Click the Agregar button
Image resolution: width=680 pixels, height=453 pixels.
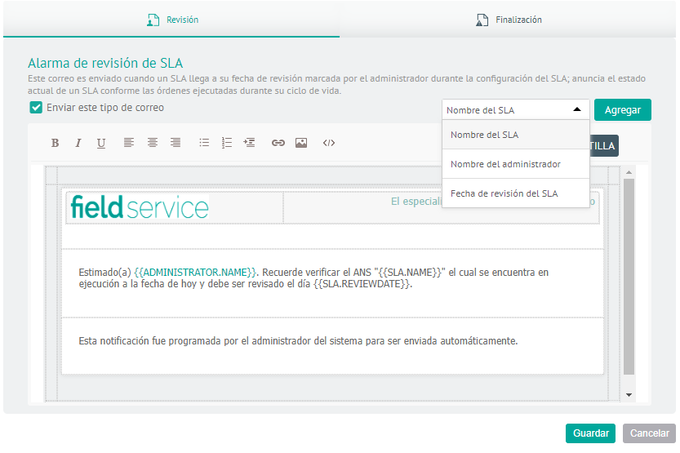click(x=622, y=110)
